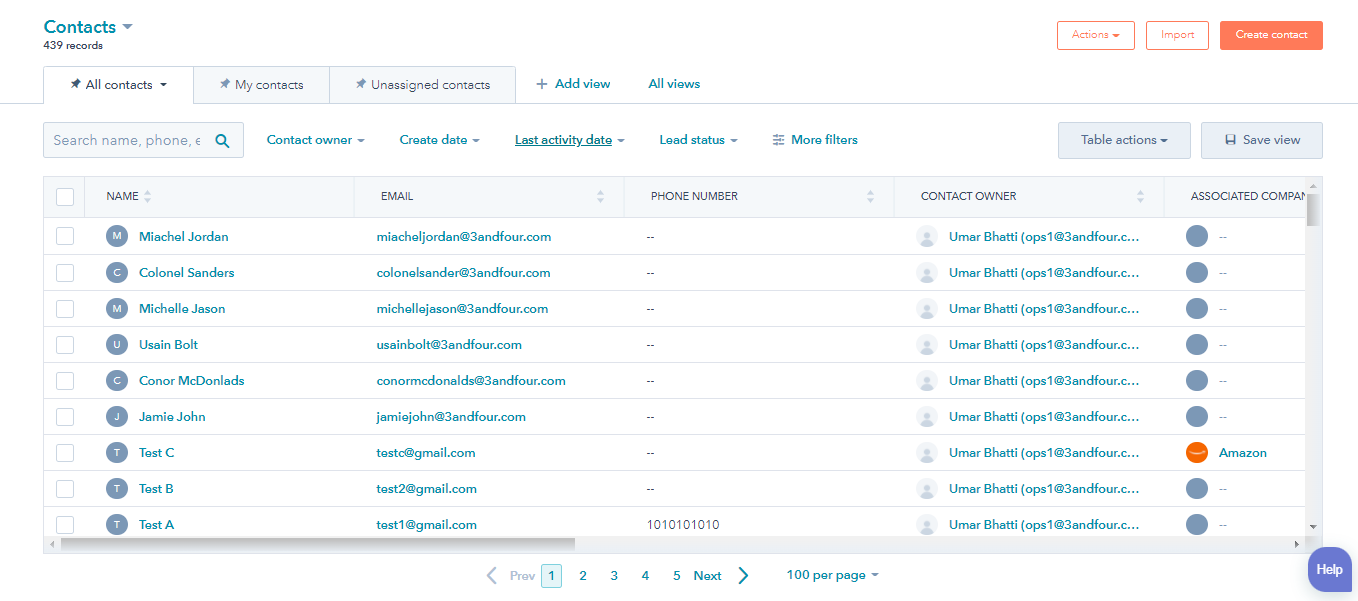Select the checkbox for Test A
Viewport: 1358px width, 601px height.
(64, 524)
